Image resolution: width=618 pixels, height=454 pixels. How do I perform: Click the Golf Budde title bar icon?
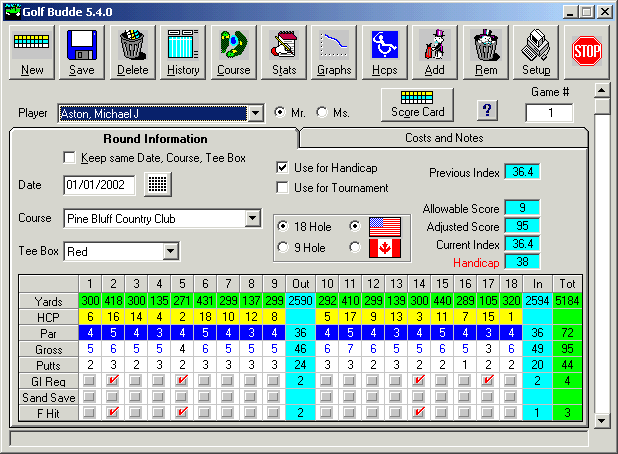(13, 11)
